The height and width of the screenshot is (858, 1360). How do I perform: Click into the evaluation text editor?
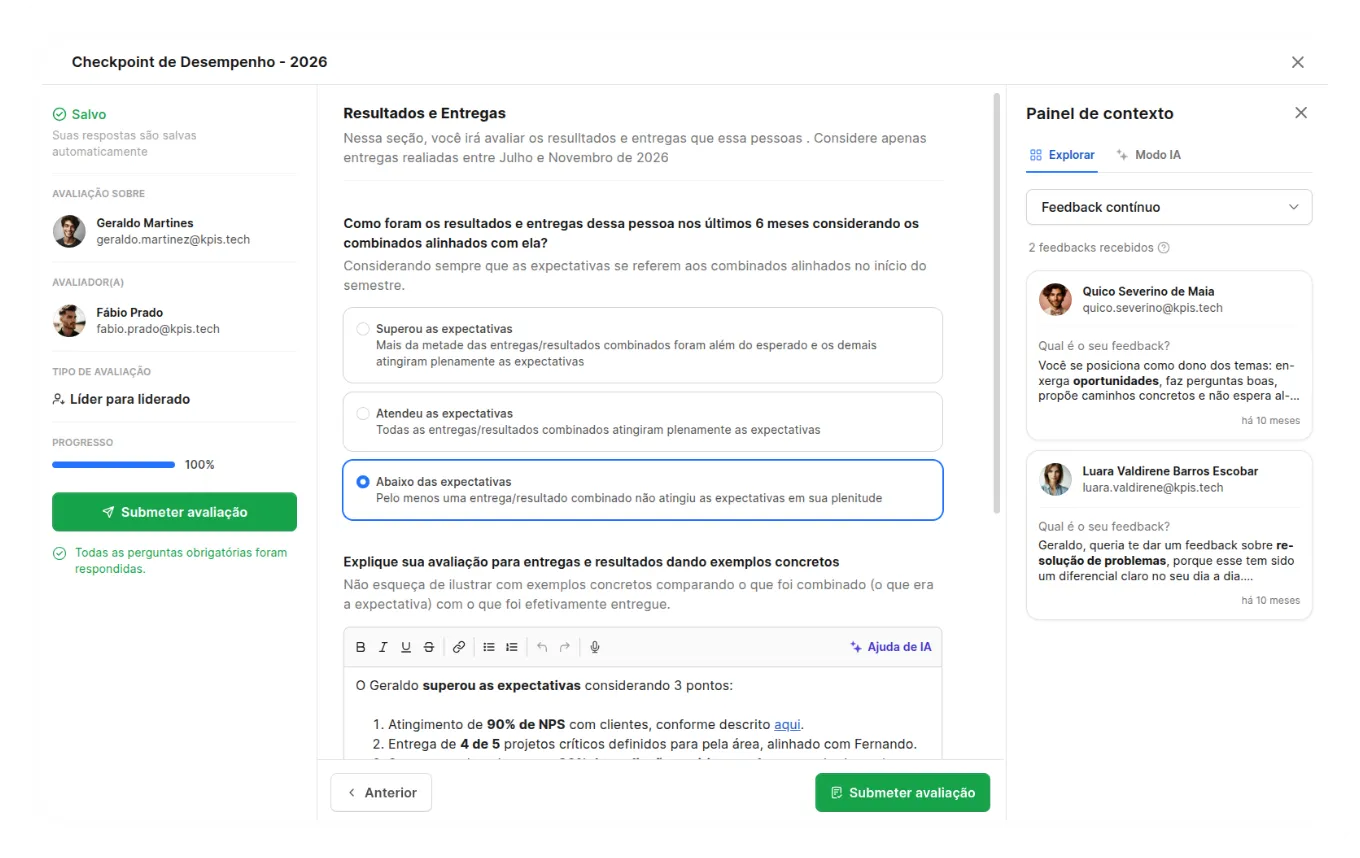pos(642,714)
